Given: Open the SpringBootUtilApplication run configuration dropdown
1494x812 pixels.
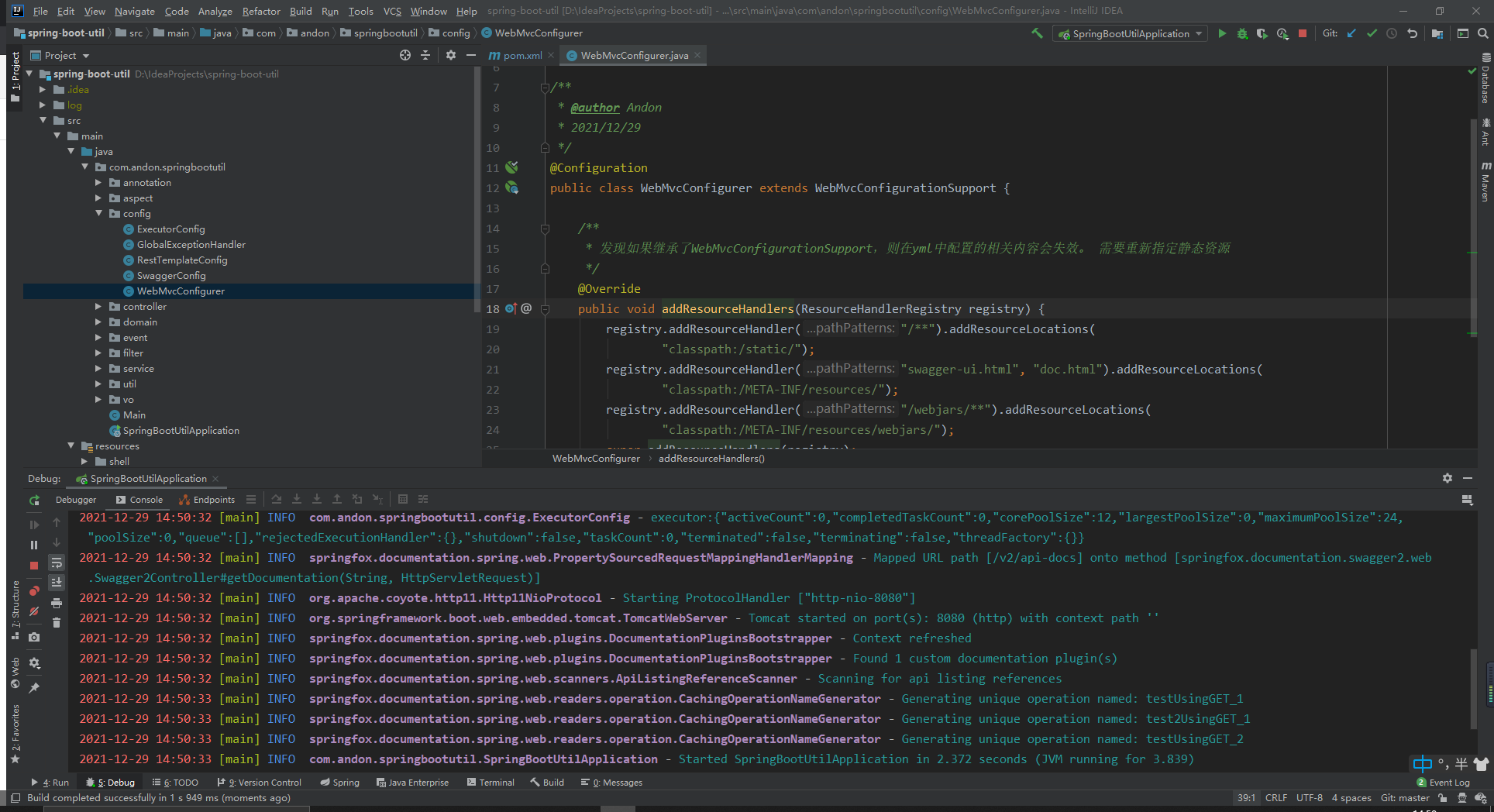Looking at the screenshot, I should pyautogui.click(x=1129, y=33).
